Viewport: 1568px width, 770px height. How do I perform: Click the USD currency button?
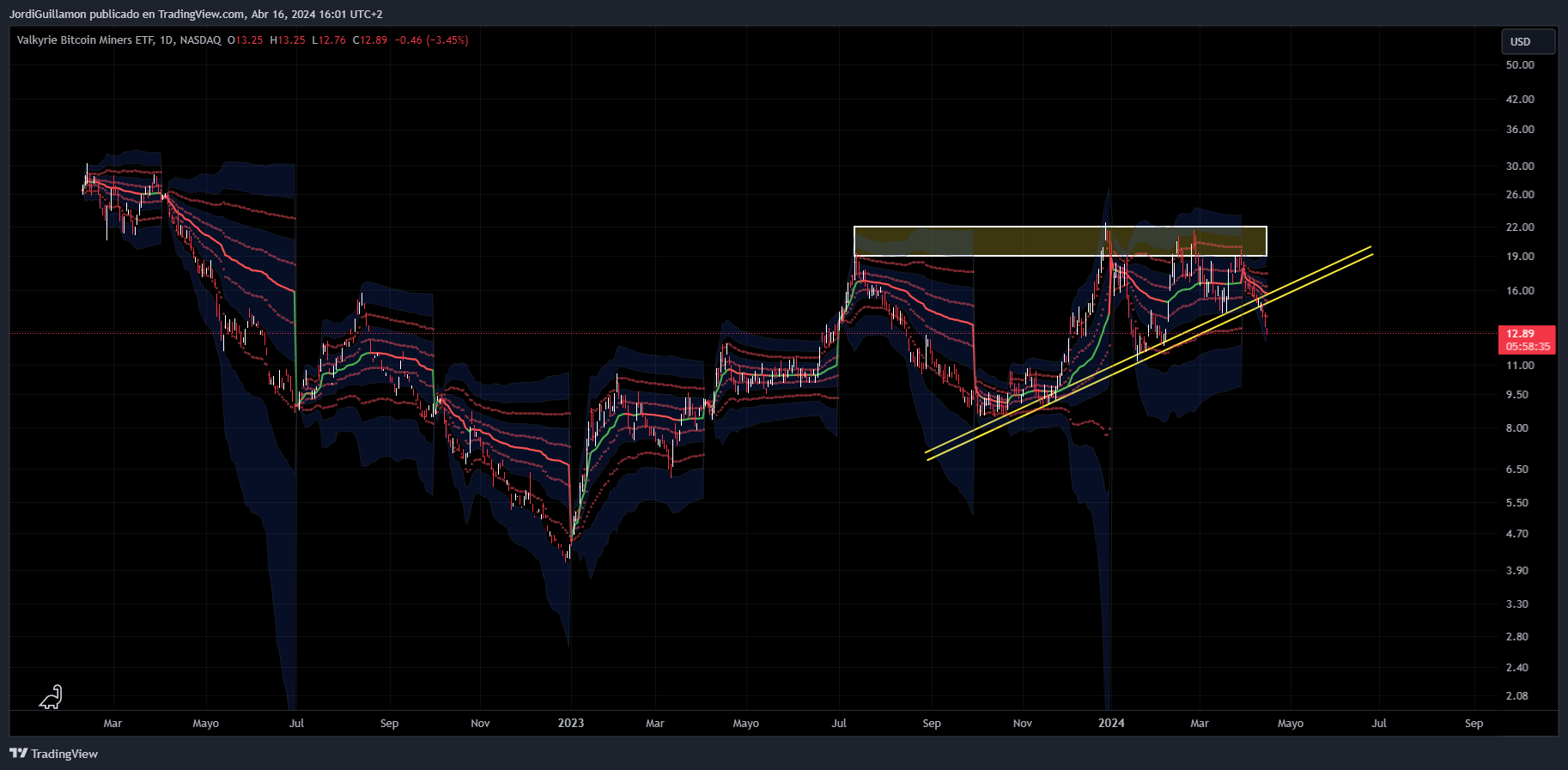(1528, 41)
